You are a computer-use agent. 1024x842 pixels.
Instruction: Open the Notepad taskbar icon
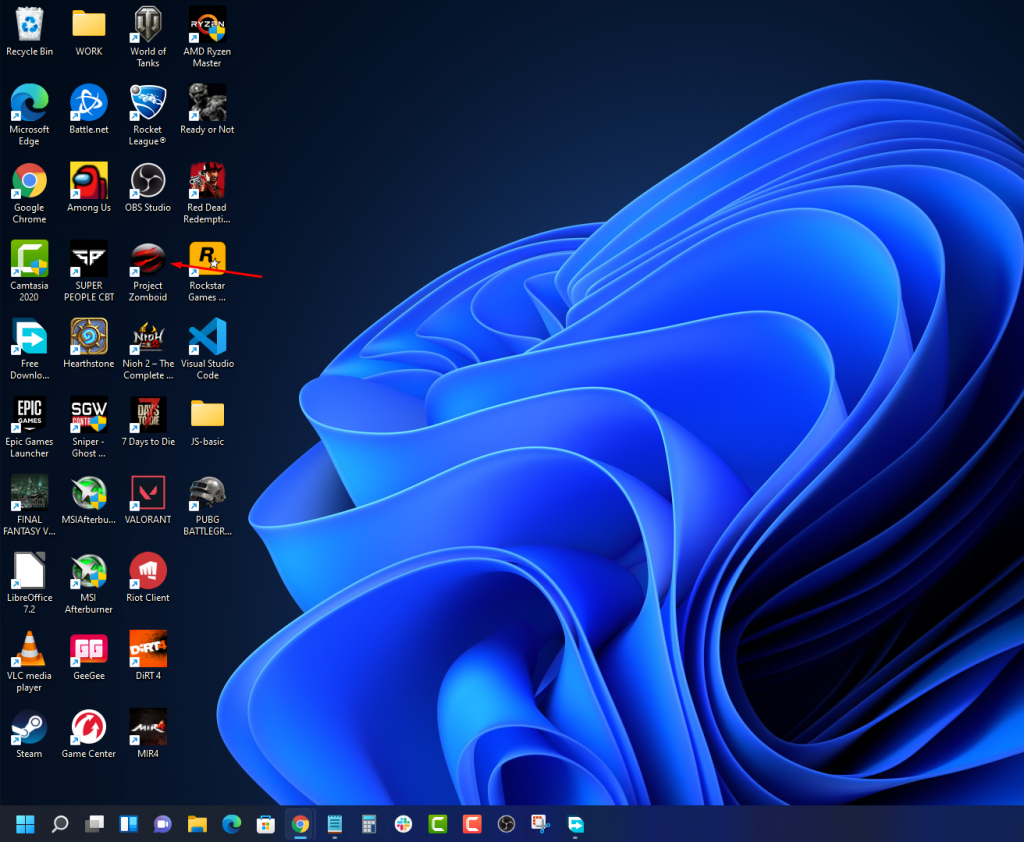(x=334, y=824)
